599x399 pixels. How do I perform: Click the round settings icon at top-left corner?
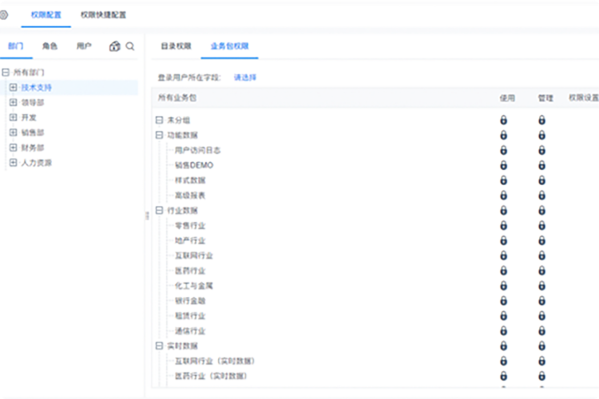click(x=3, y=15)
